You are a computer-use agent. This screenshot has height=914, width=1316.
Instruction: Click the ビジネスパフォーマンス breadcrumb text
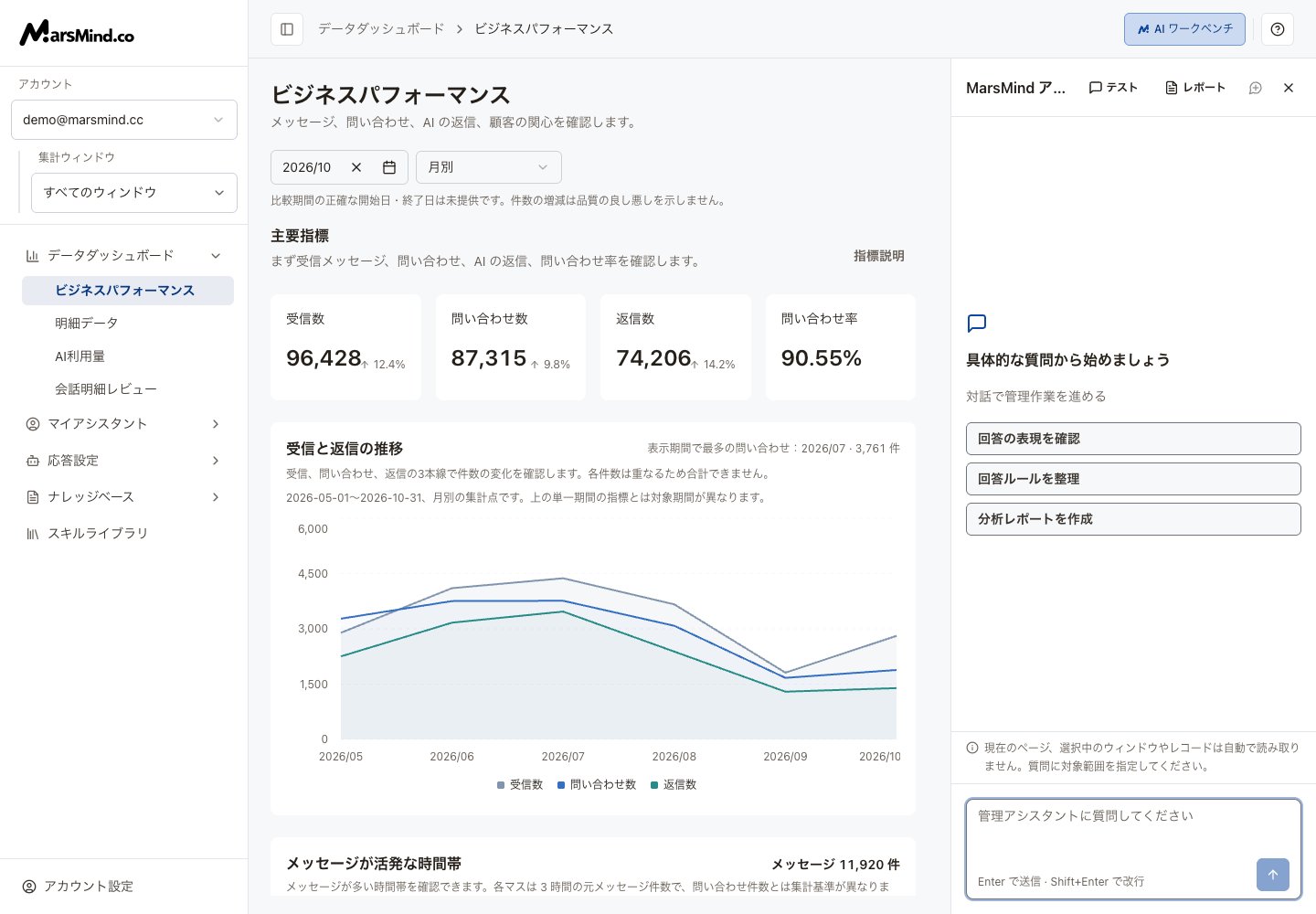pyautogui.click(x=544, y=29)
